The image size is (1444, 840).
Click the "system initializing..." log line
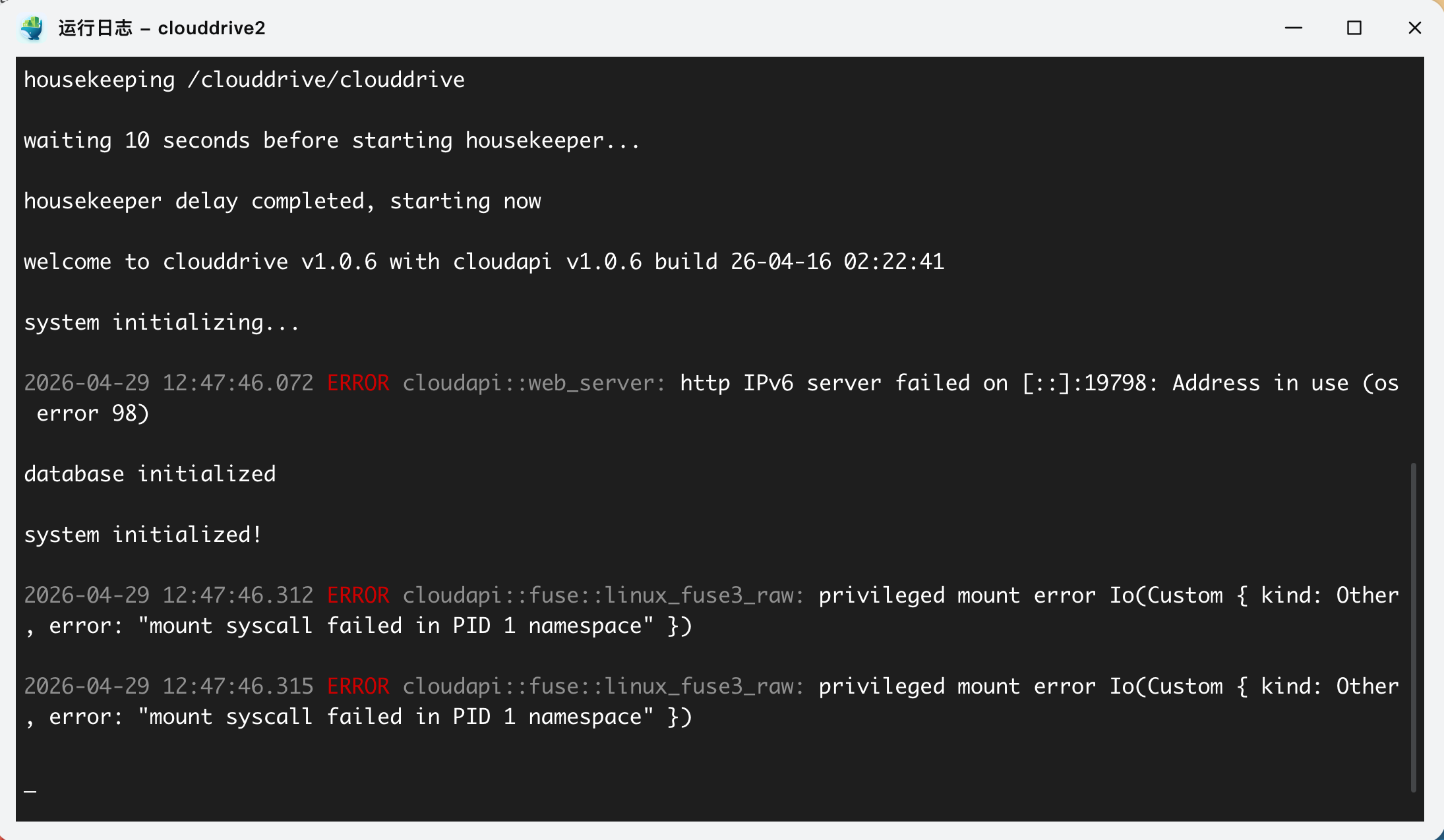(x=162, y=322)
